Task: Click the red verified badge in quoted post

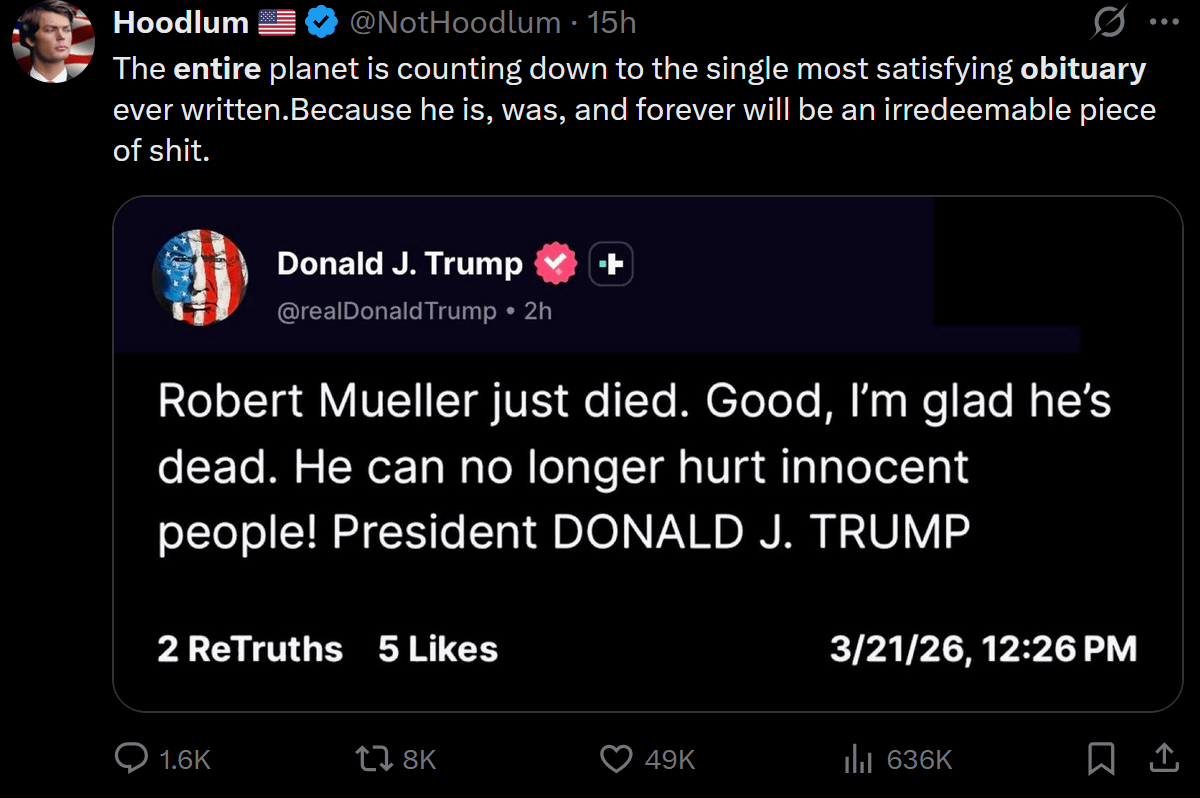Action: tap(556, 264)
